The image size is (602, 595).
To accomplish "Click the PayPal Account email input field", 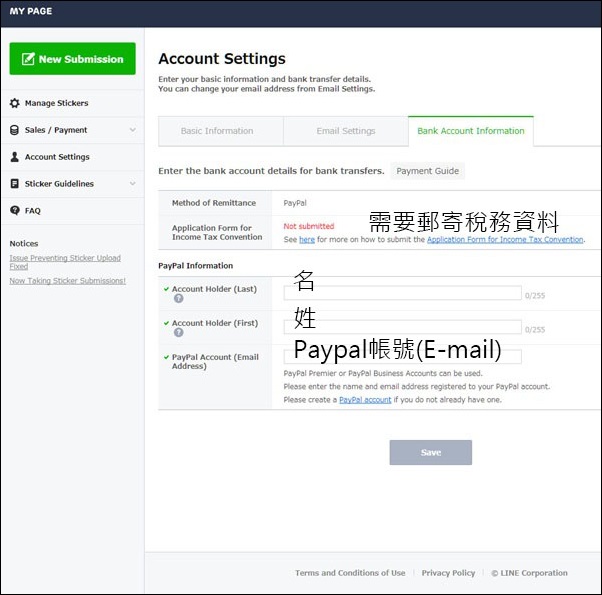I will [x=402, y=357].
